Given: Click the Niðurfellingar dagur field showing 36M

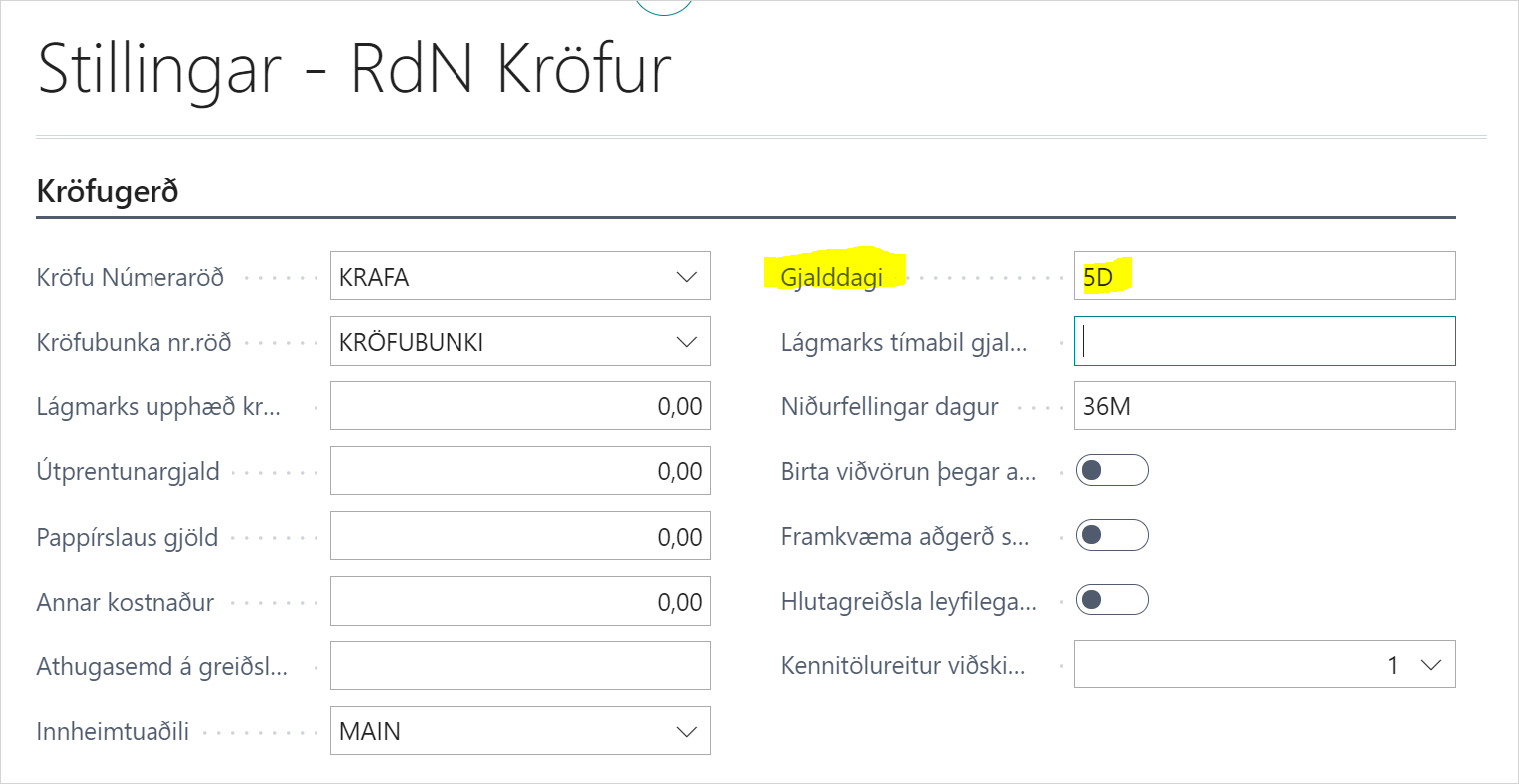Looking at the screenshot, I should pyautogui.click(x=1264, y=405).
